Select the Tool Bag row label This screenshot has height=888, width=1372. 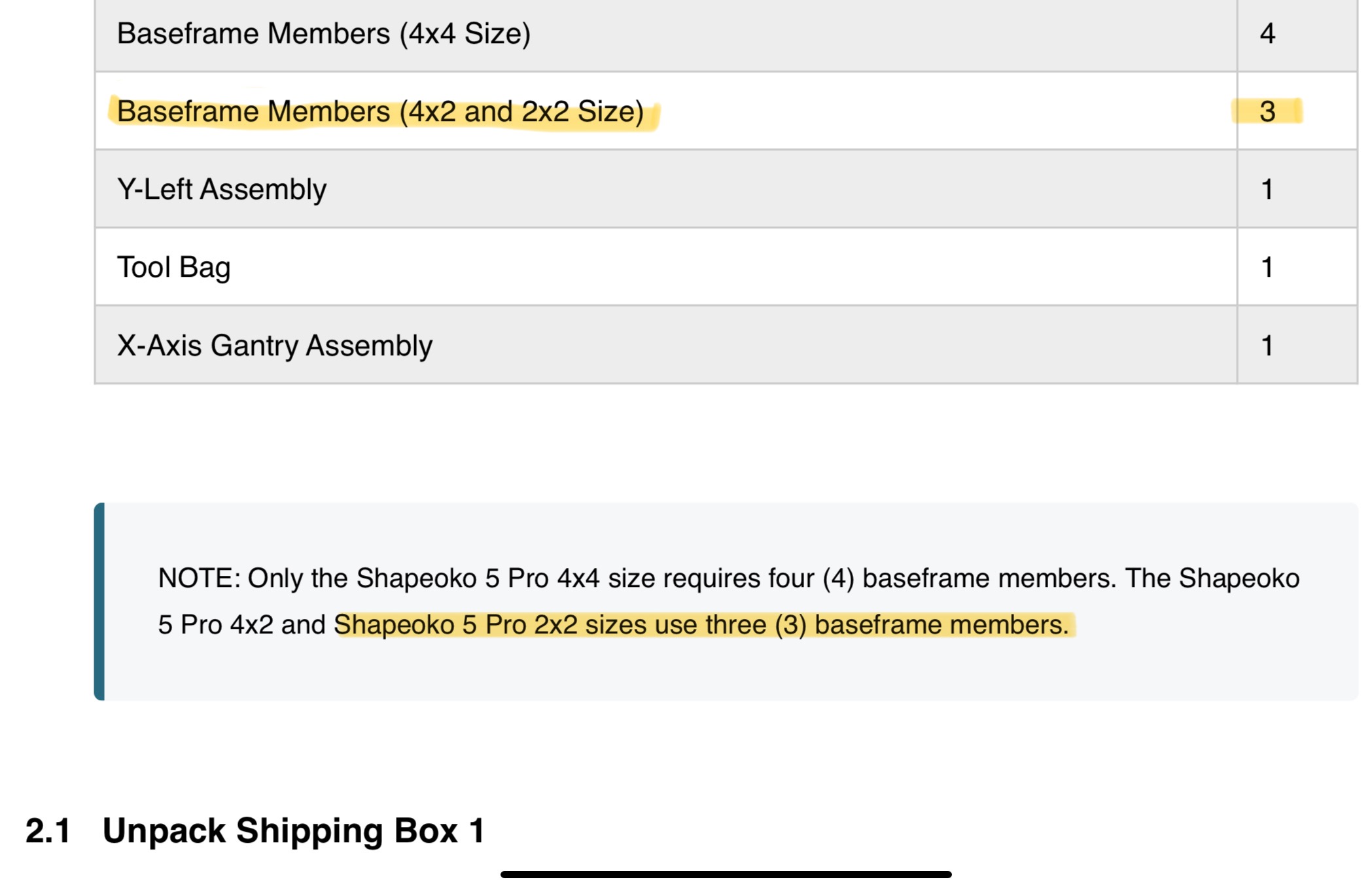pos(173,267)
